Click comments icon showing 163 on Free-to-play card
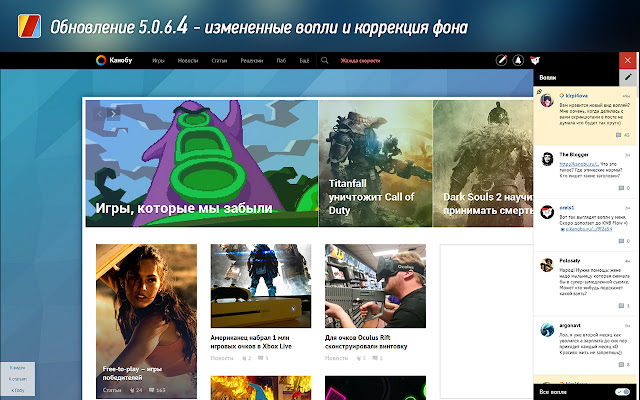 click(x=151, y=390)
